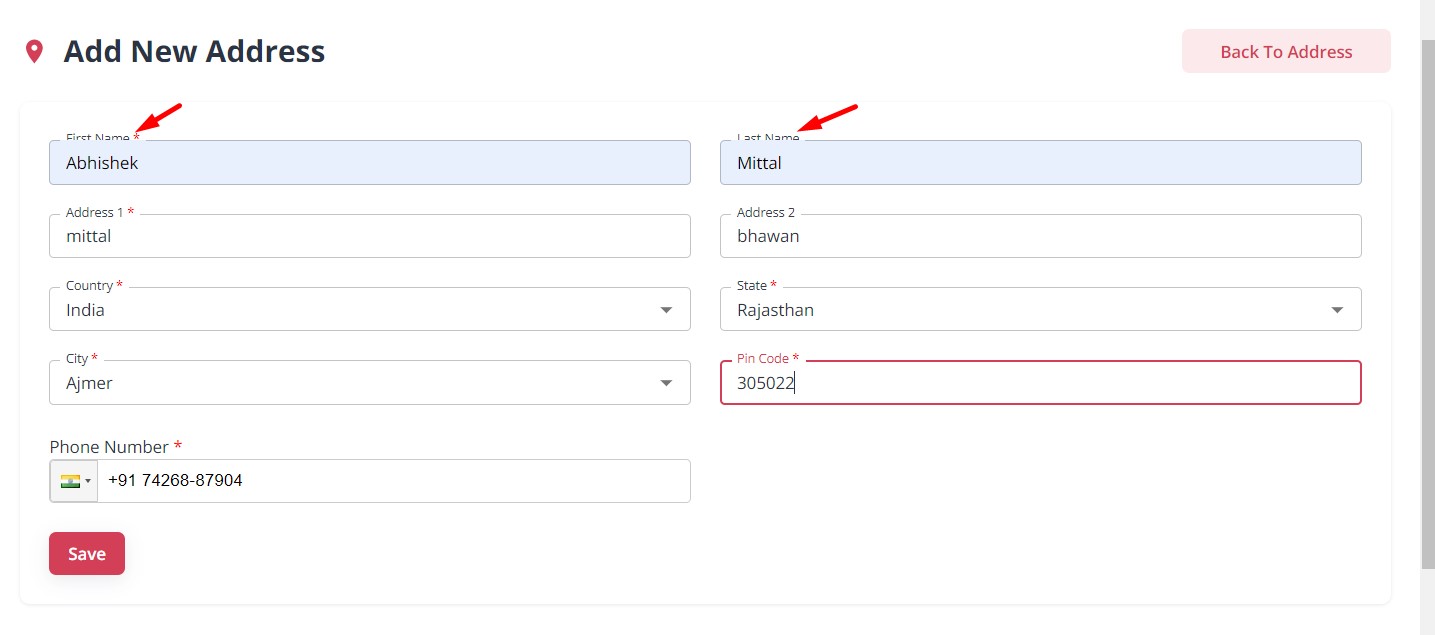The width and height of the screenshot is (1435, 635).
Task: Click the vertical page scrollbar
Action: pos(1427,300)
